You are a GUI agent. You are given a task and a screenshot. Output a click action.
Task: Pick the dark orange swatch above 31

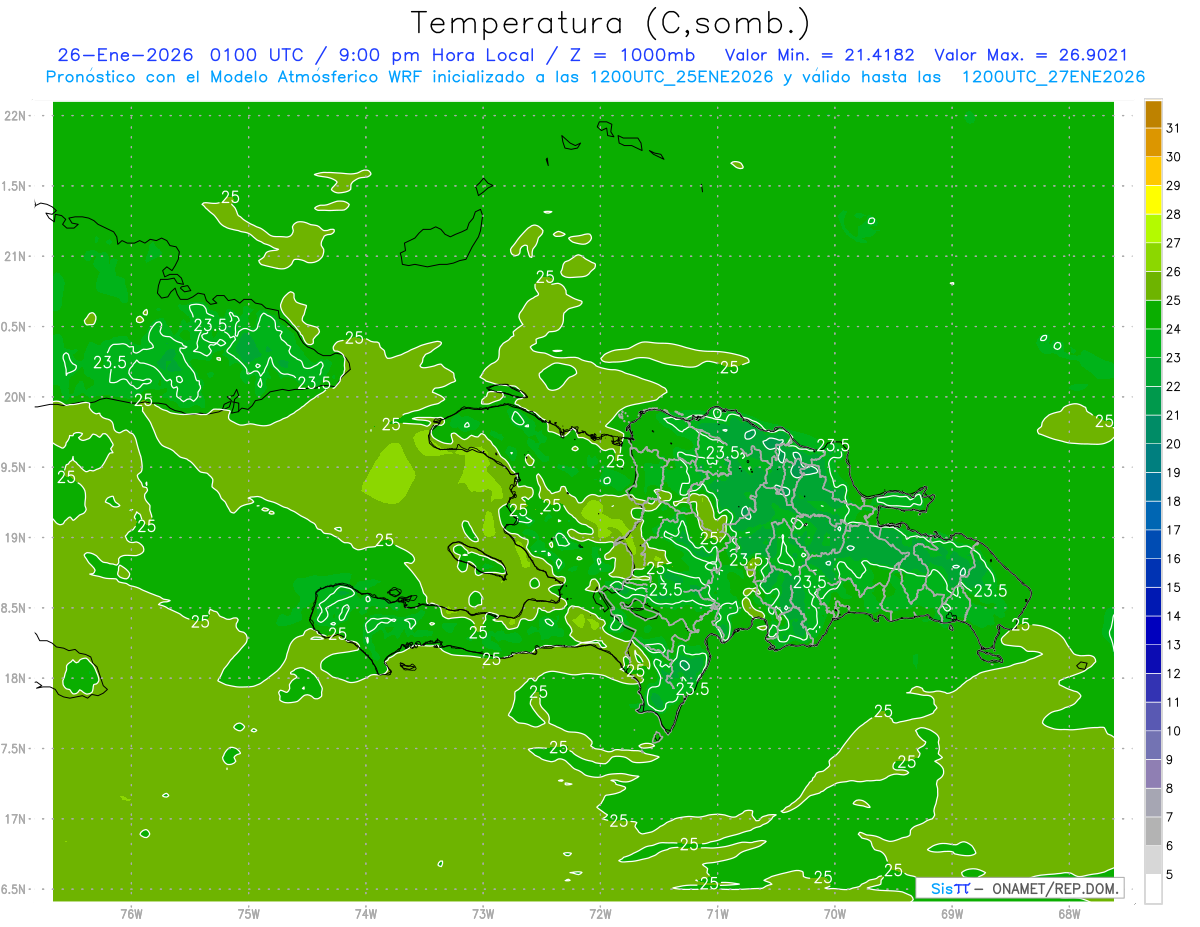point(1153,115)
